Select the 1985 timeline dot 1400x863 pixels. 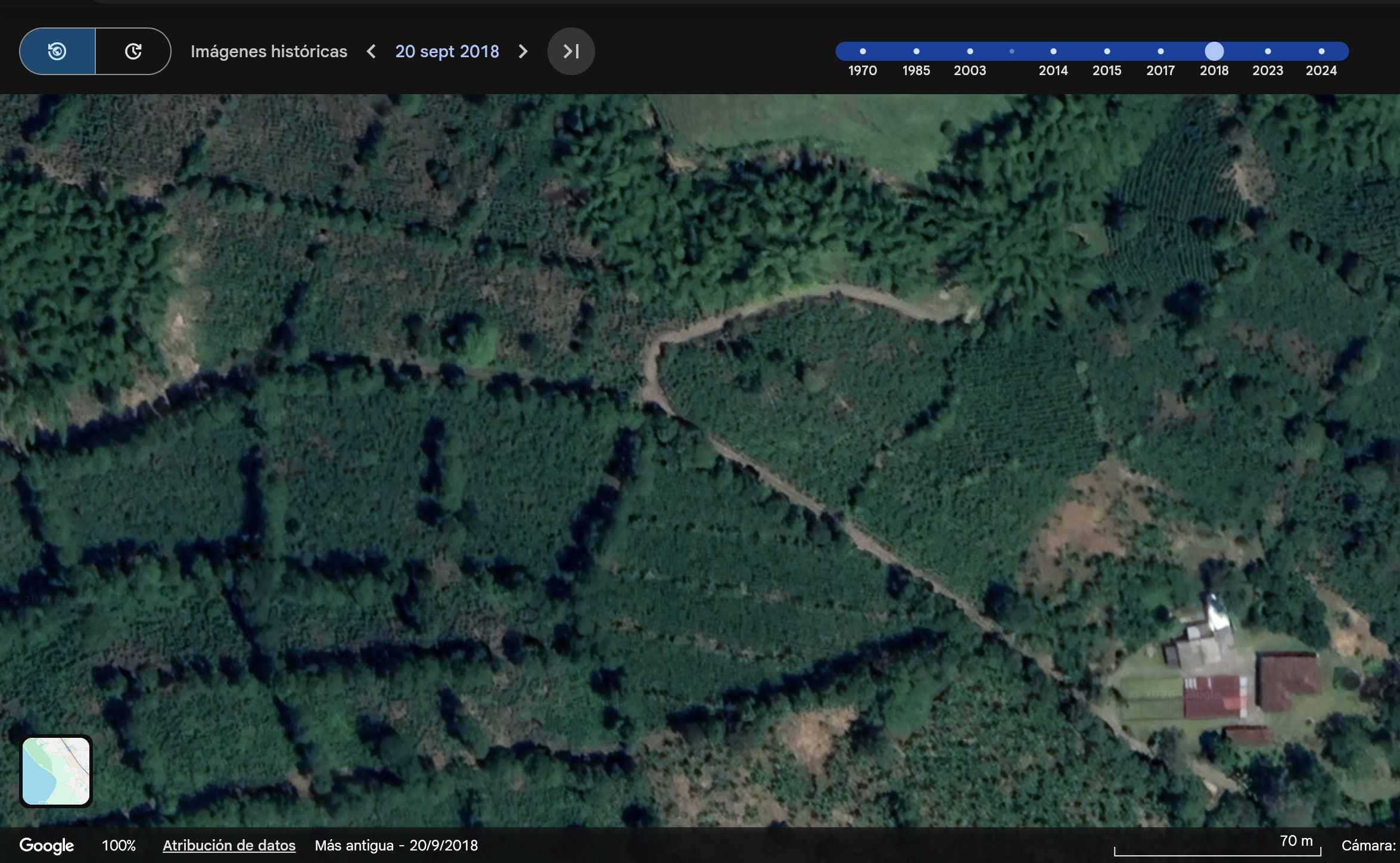tap(916, 51)
